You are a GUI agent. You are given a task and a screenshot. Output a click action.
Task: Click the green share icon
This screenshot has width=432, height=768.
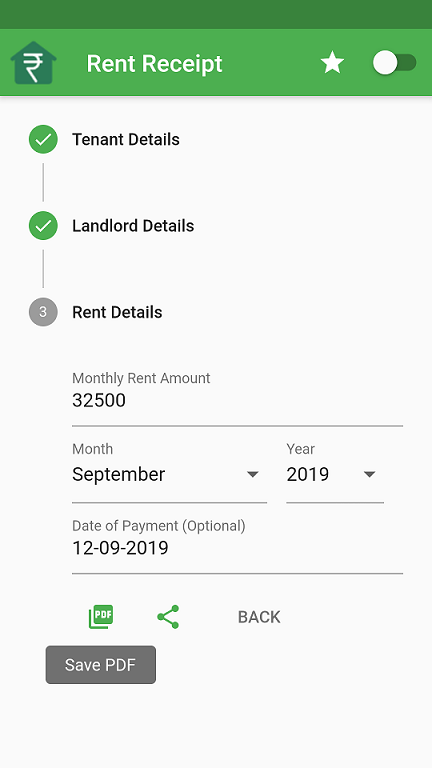pos(168,617)
